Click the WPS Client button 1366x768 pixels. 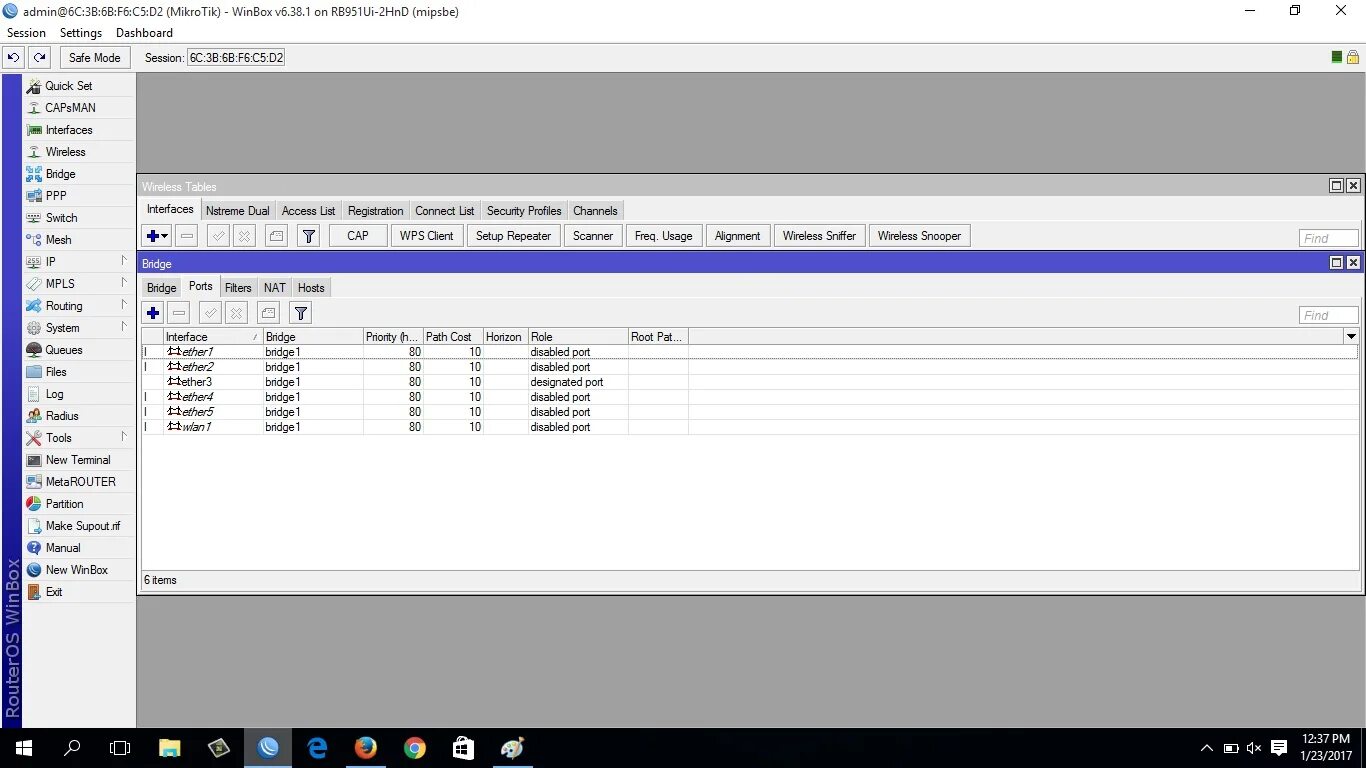[x=427, y=236]
